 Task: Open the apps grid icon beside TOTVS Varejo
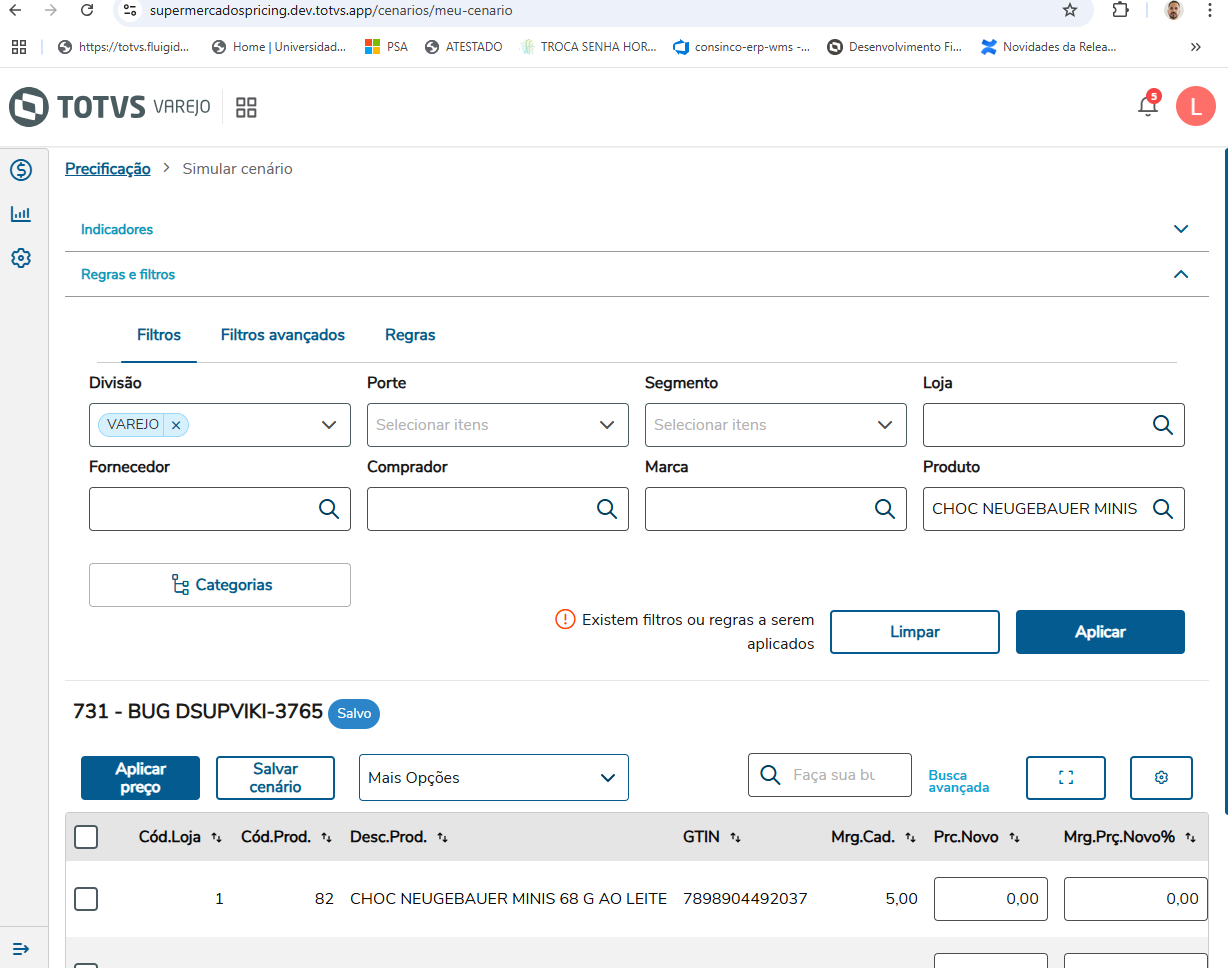point(246,107)
